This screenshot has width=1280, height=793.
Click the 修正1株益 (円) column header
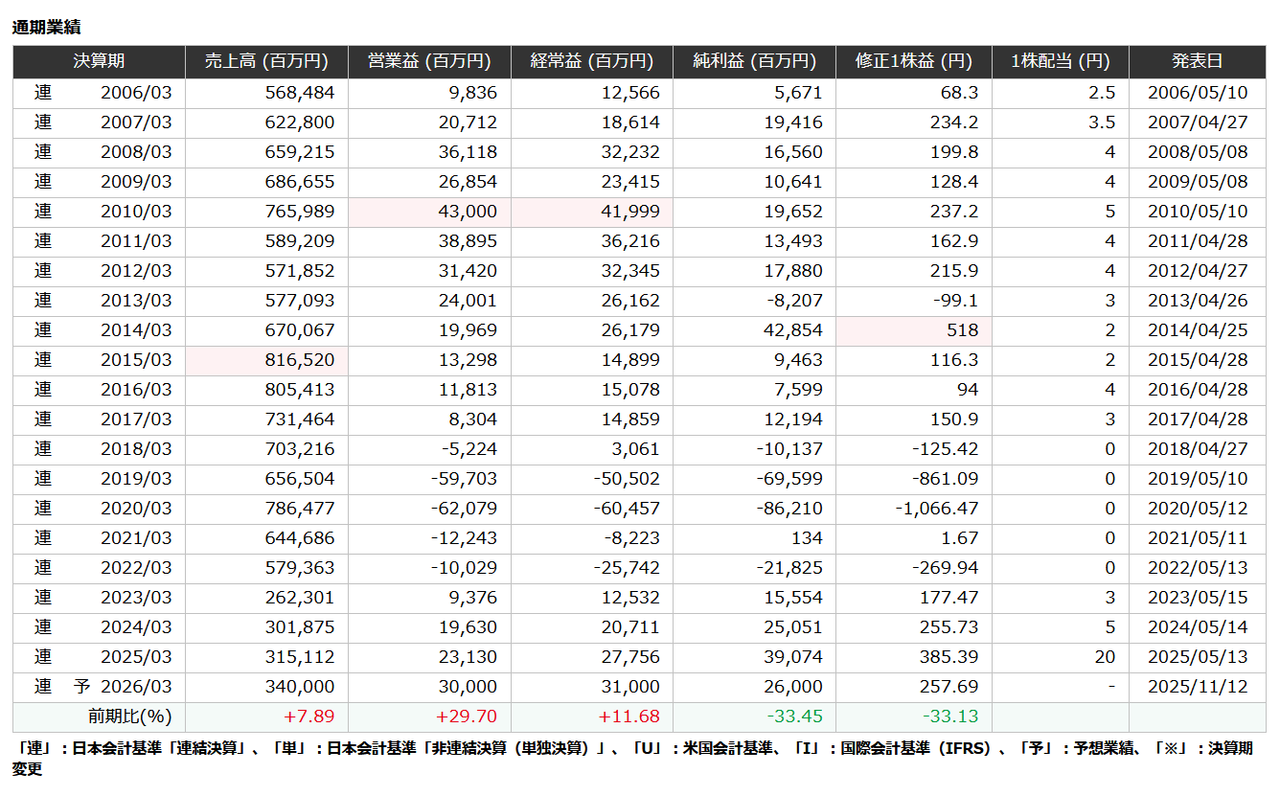(914, 62)
